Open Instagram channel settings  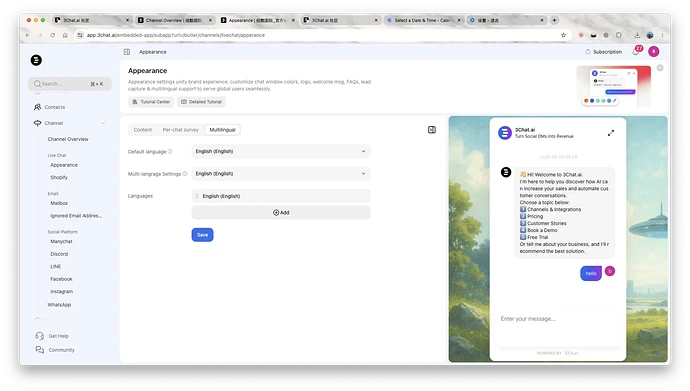tap(62, 292)
